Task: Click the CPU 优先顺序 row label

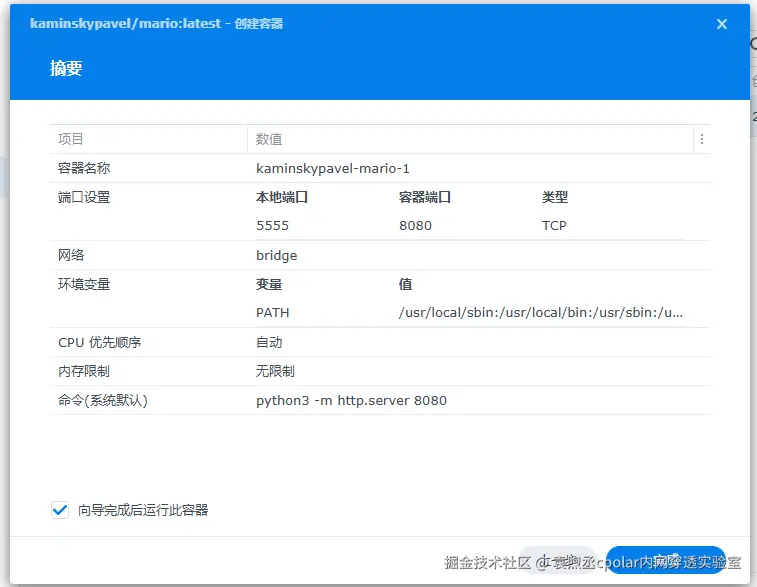Action: [x=99, y=342]
